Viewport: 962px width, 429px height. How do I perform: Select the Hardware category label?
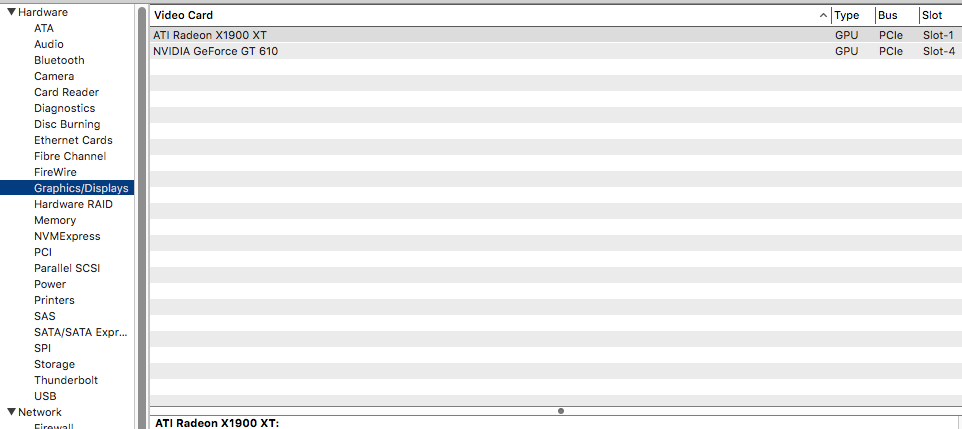pos(43,12)
